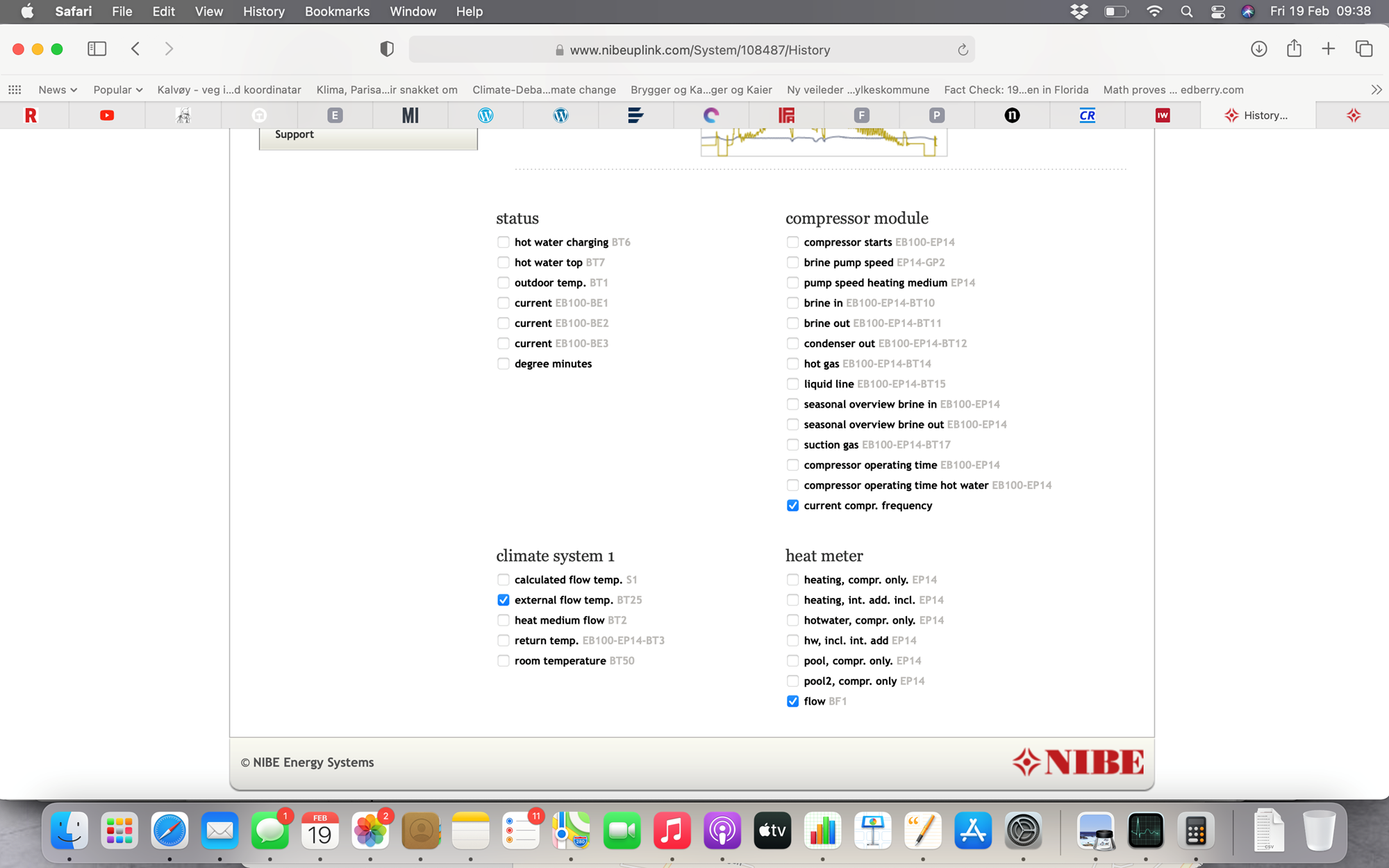Enable flow BF1 heat meter checkbox

click(793, 700)
